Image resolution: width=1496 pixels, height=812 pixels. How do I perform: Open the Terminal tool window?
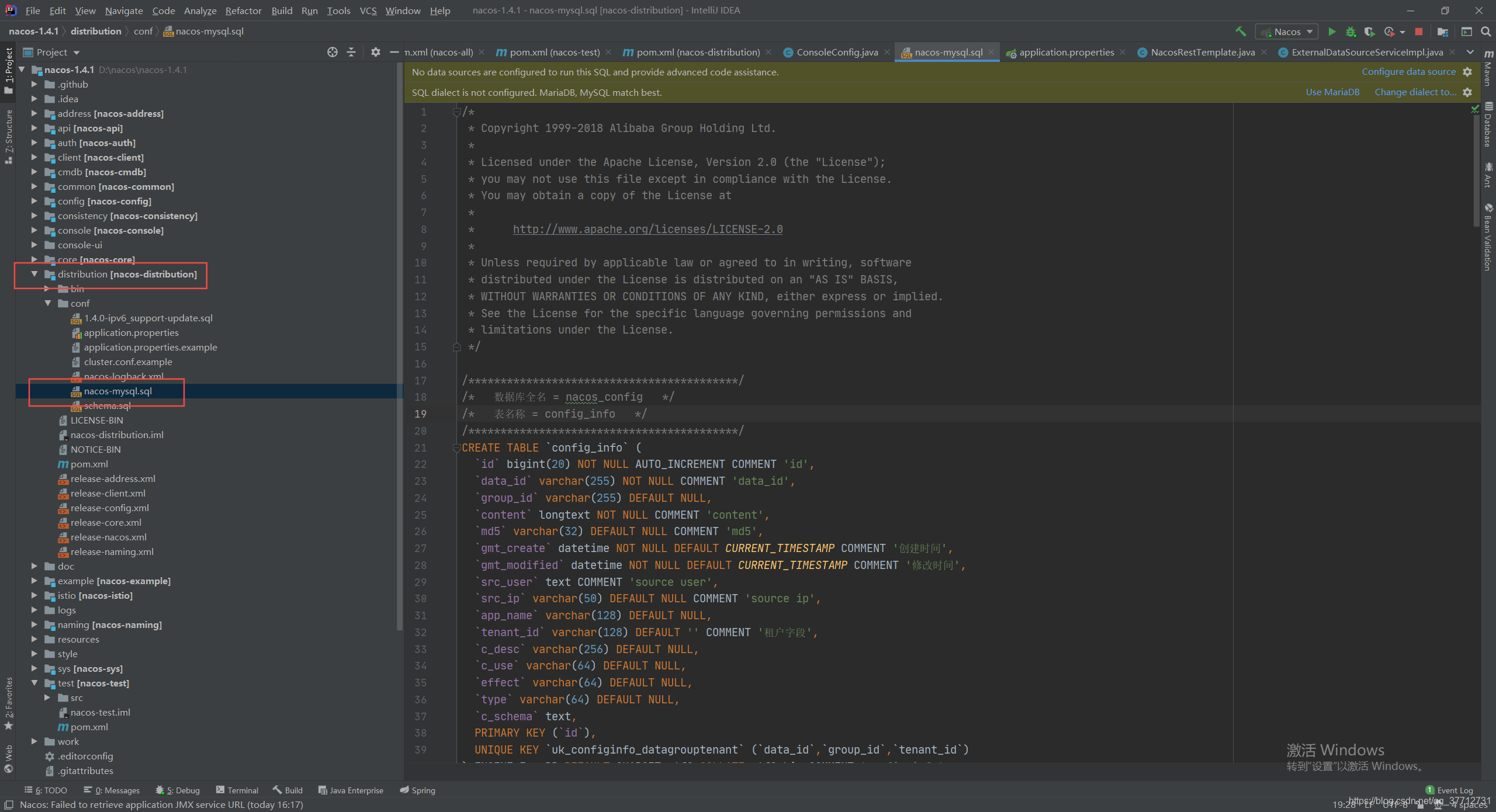pyautogui.click(x=237, y=790)
